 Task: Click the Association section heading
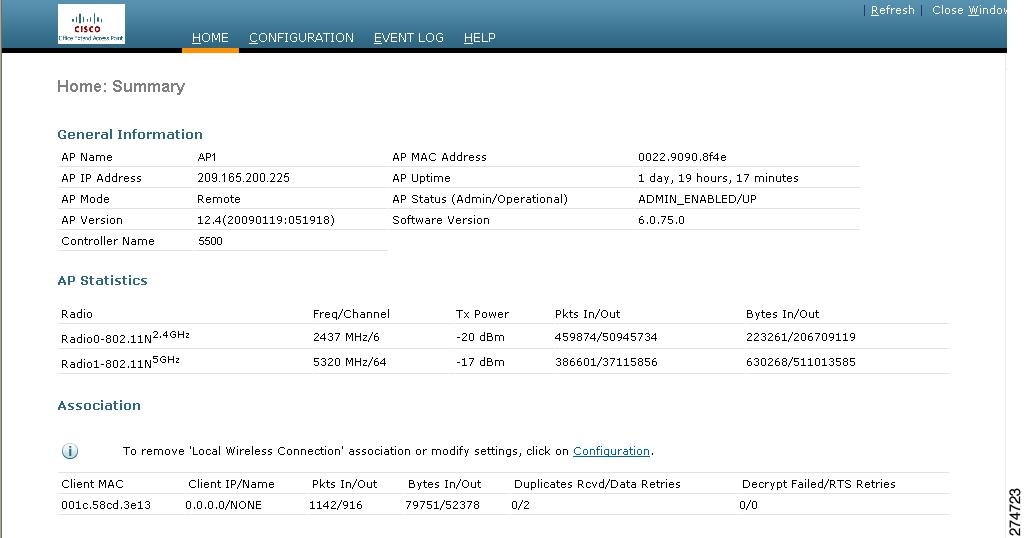coord(99,405)
